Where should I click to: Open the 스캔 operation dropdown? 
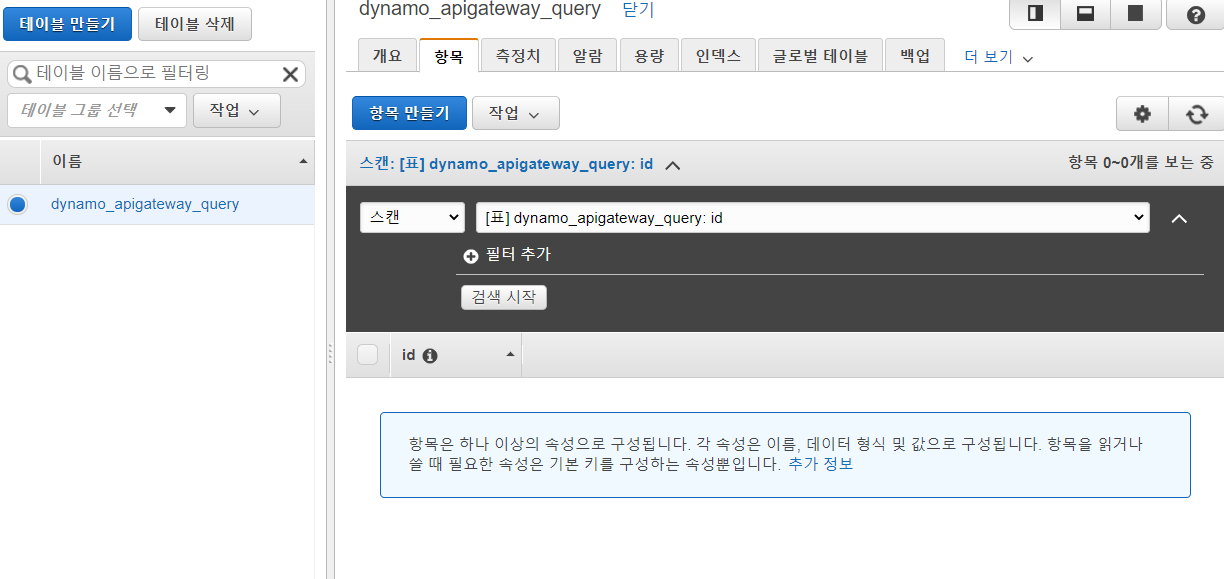coord(412,217)
